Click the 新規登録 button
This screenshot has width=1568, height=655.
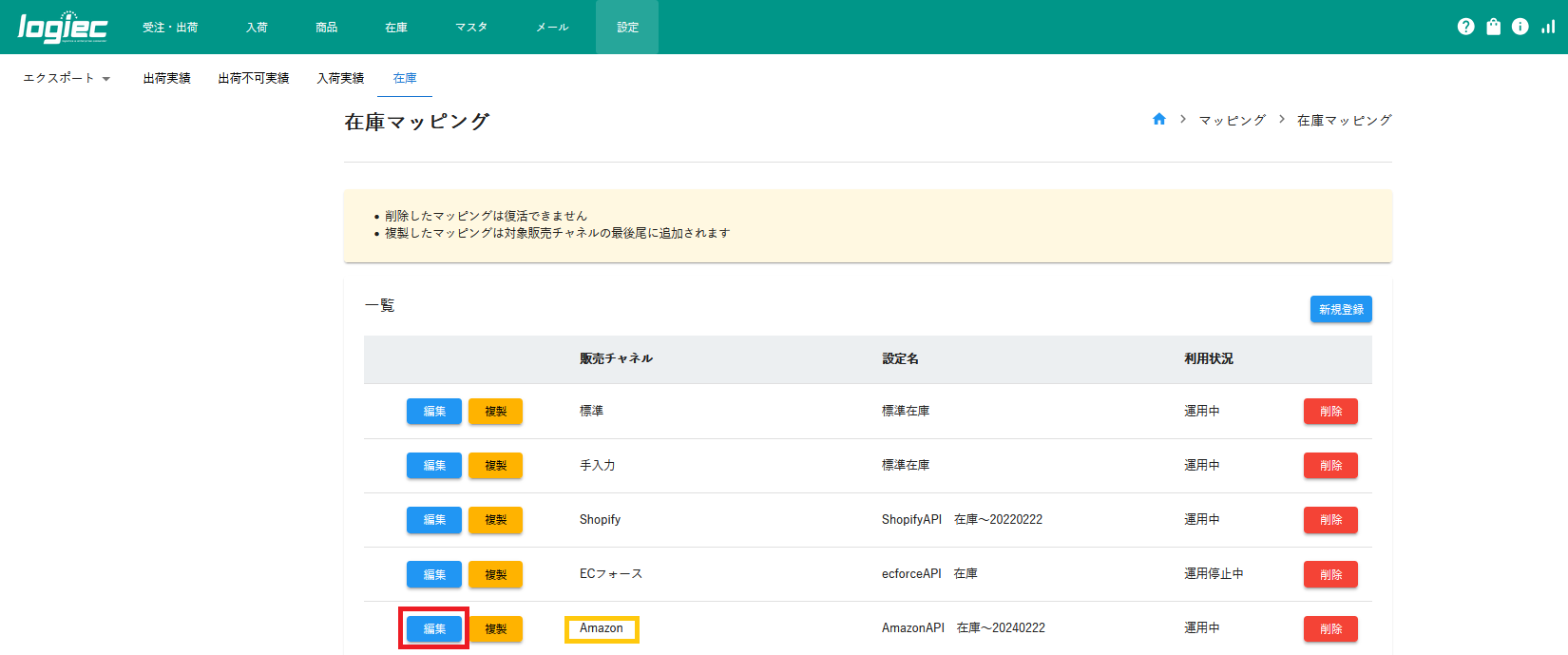click(1340, 310)
